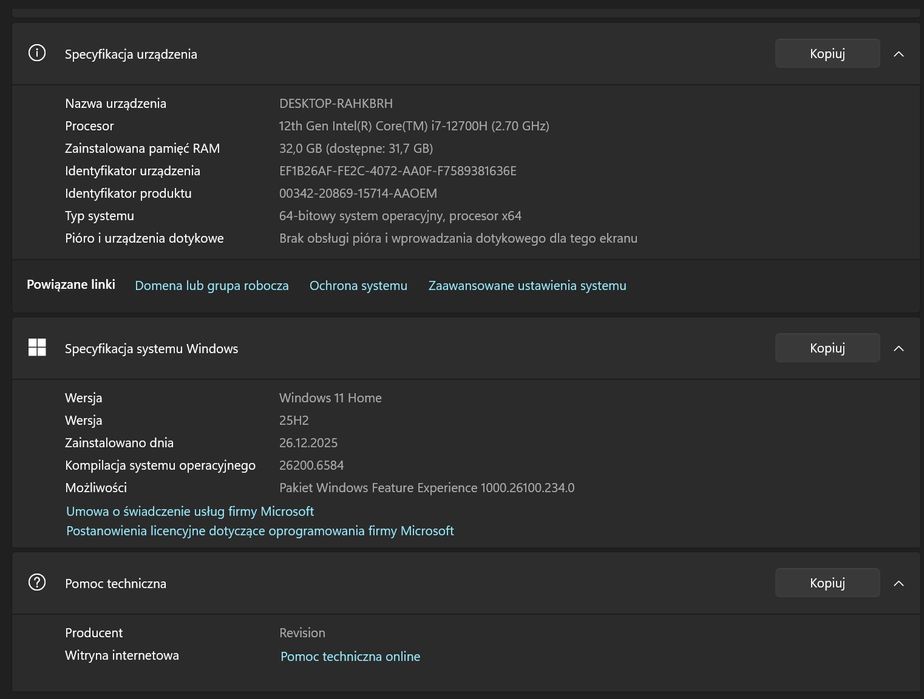
Task: Click the Identyfikator urządzenia GUID value
Action: point(397,171)
